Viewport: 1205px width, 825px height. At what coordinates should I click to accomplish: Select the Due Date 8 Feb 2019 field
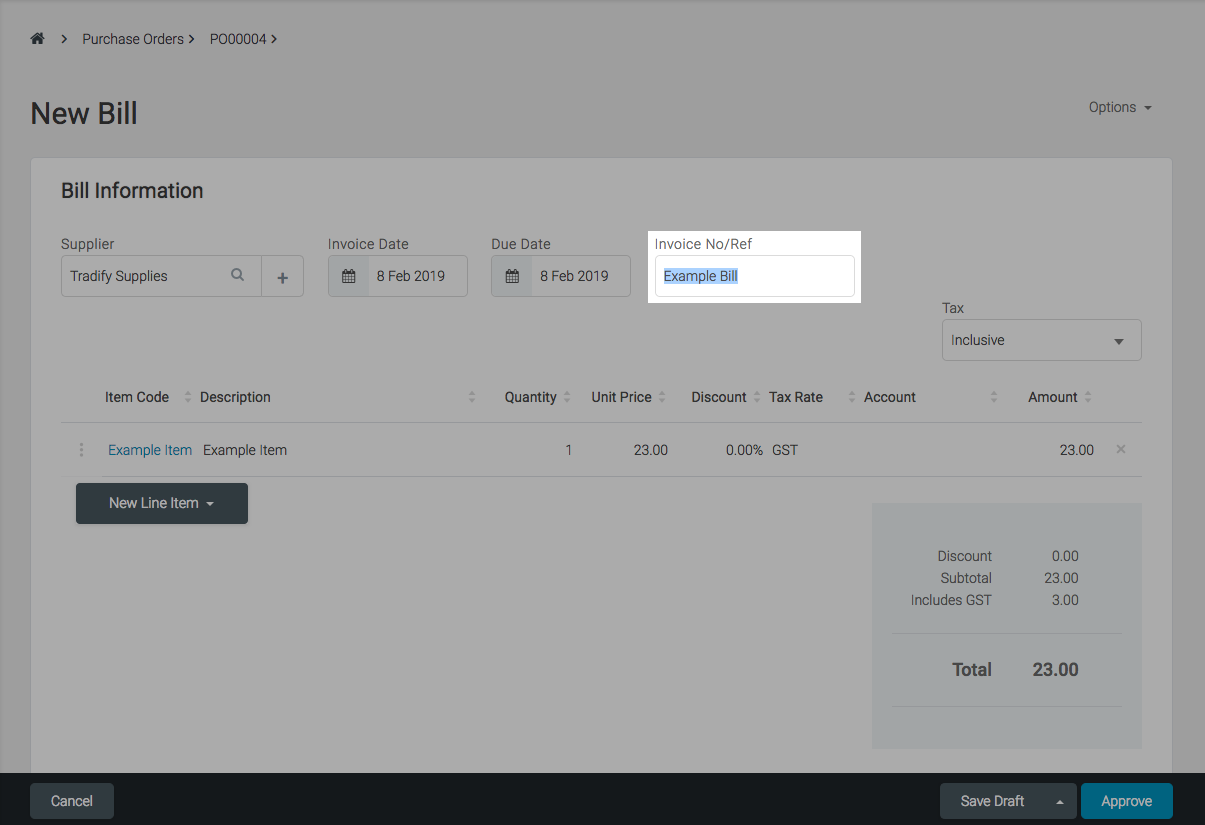tap(580, 276)
